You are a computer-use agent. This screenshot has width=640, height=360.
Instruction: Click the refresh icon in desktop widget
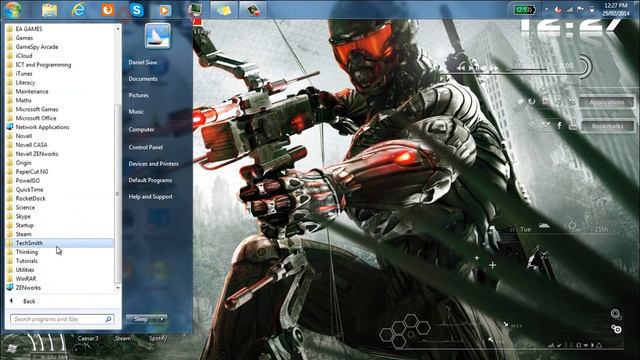(532, 101)
